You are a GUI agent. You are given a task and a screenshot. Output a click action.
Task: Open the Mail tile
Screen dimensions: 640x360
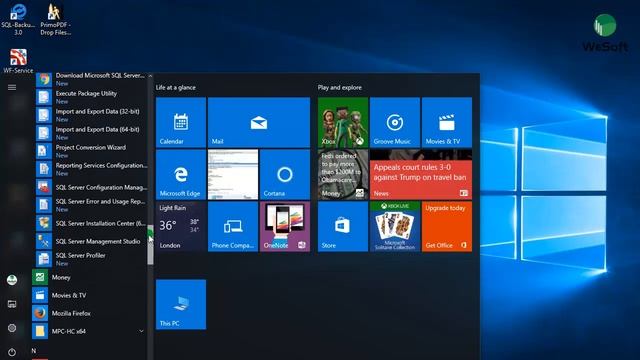[x=259, y=122]
